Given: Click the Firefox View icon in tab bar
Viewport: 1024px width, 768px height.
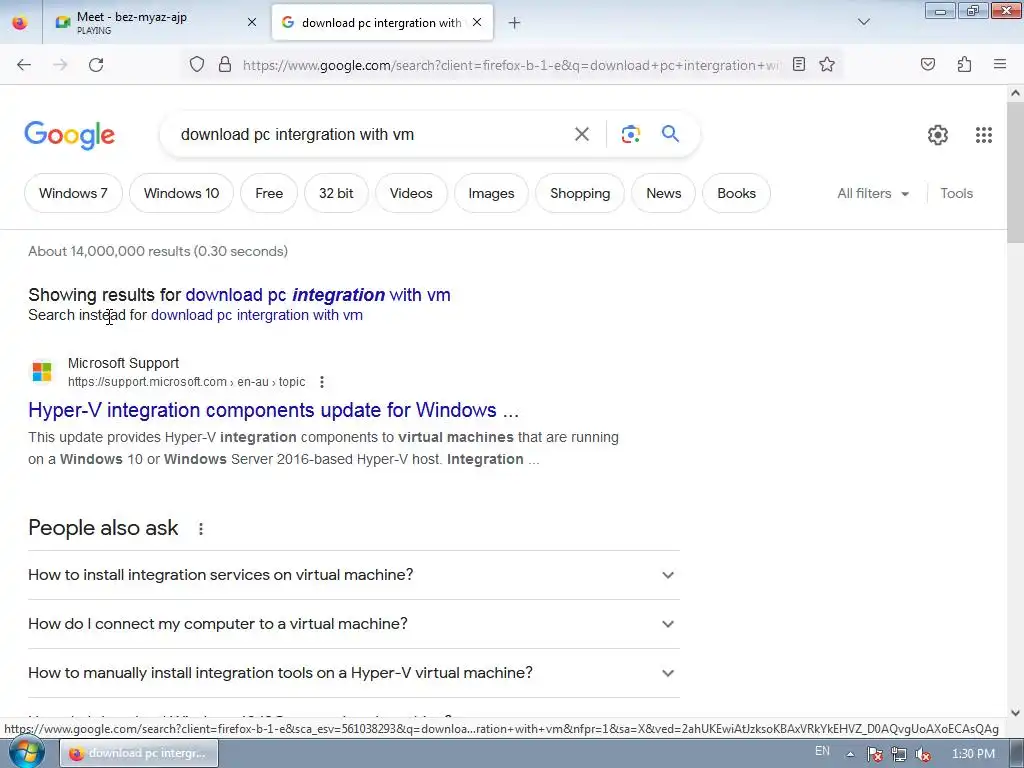Looking at the screenshot, I should 20,23.
